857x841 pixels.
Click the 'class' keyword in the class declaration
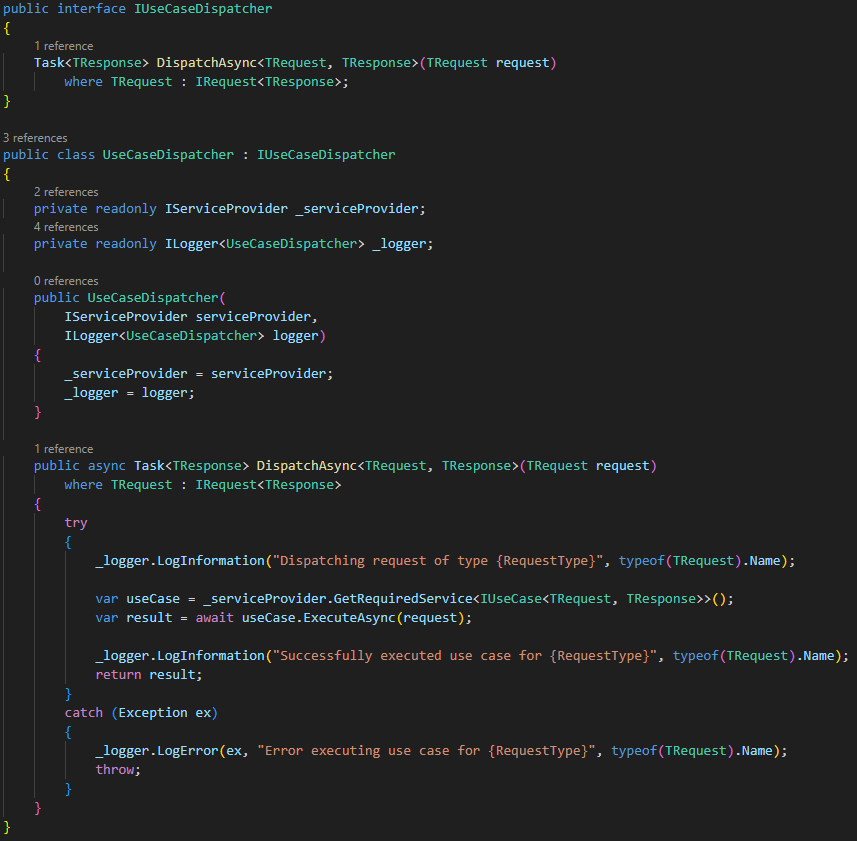76,155
